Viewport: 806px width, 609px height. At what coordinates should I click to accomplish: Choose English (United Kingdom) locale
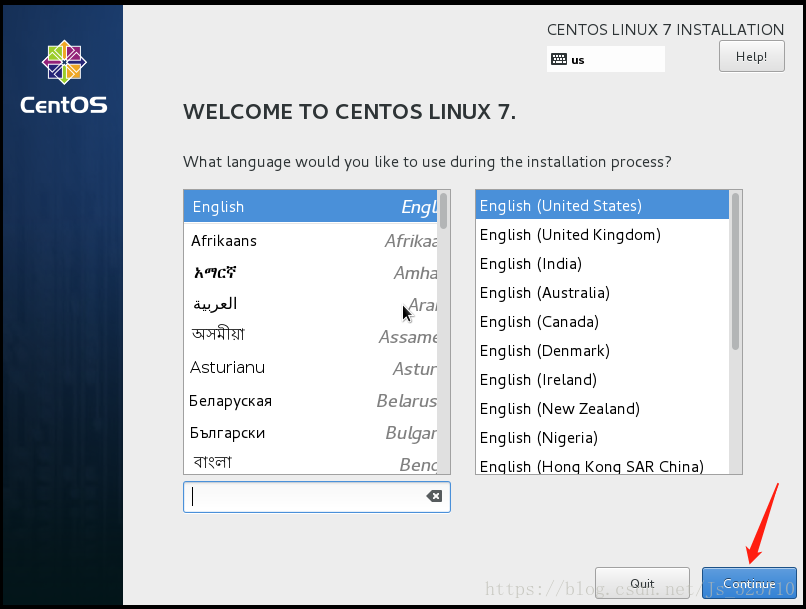coord(602,235)
